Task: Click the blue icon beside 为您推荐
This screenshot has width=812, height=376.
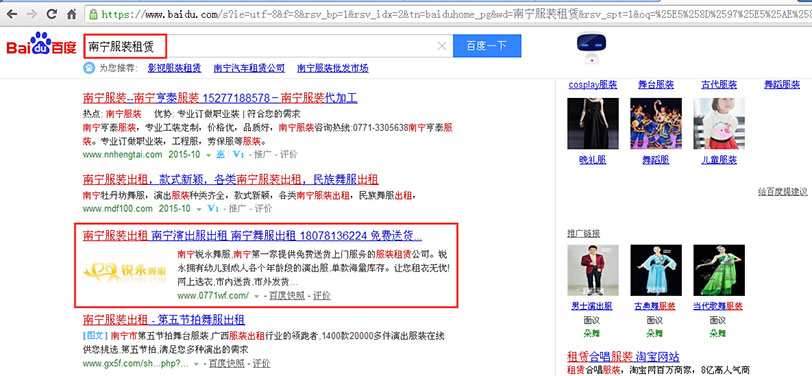Action: coord(89,68)
